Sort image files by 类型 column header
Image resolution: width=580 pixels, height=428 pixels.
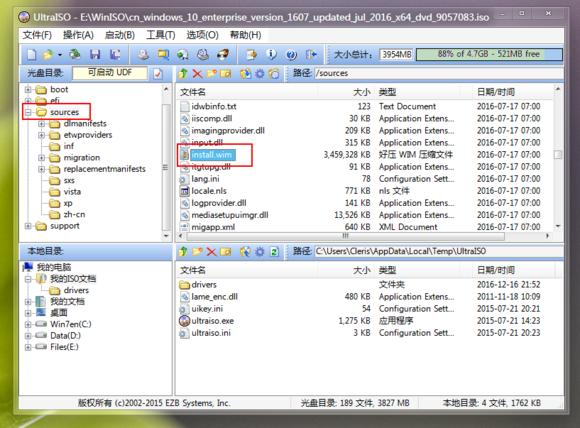[x=387, y=92]
